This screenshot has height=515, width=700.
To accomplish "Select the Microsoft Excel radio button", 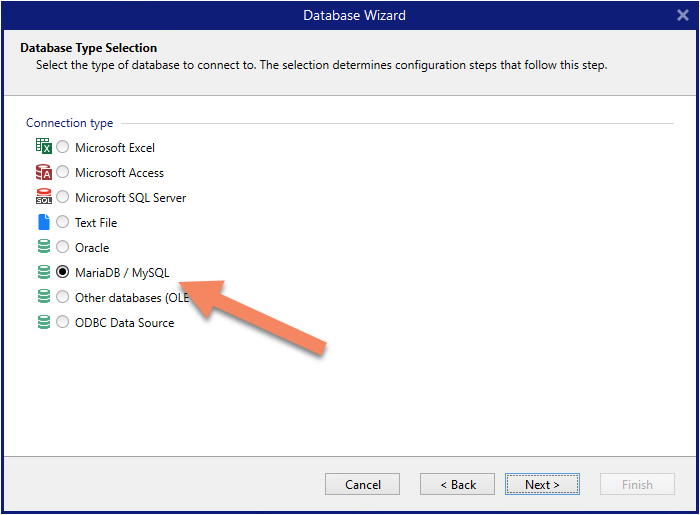I will [x=63, y=147].
